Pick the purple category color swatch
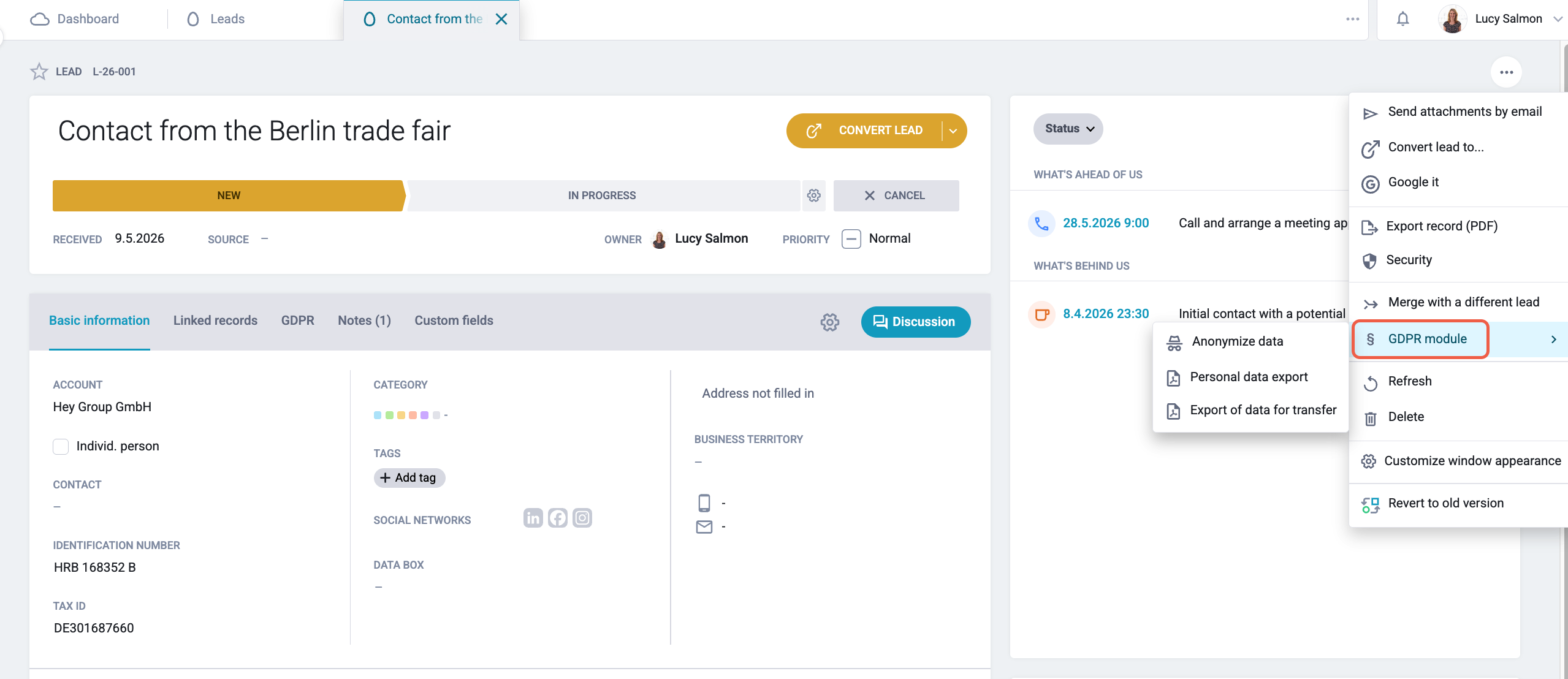Image resolution: width=1568 pixels, height=679 pixels. (424, 415)
